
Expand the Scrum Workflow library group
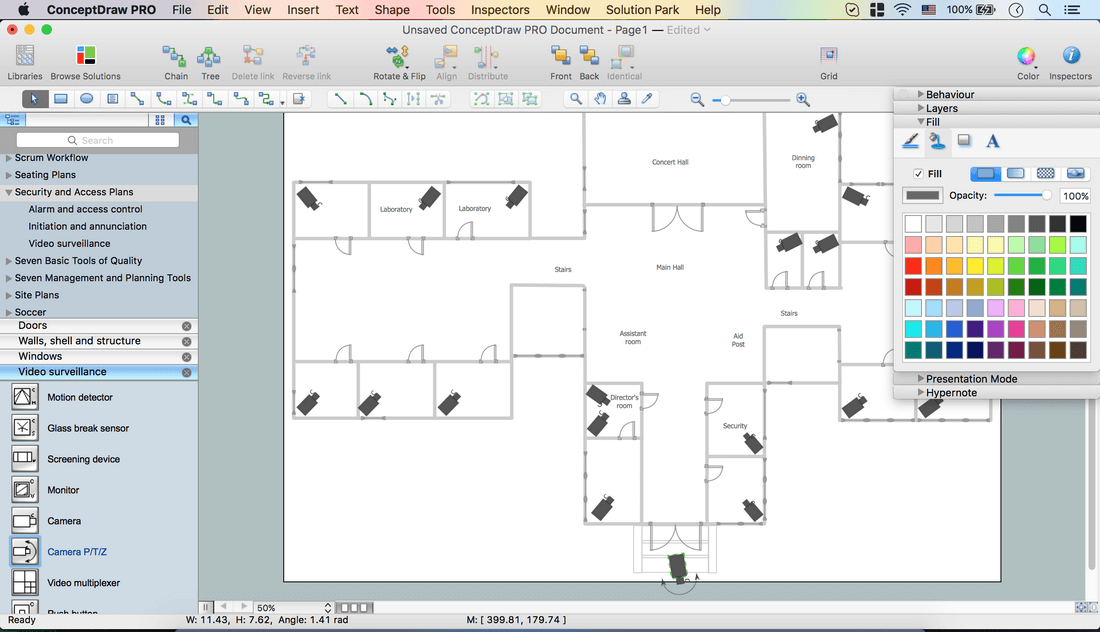point(8,158)
